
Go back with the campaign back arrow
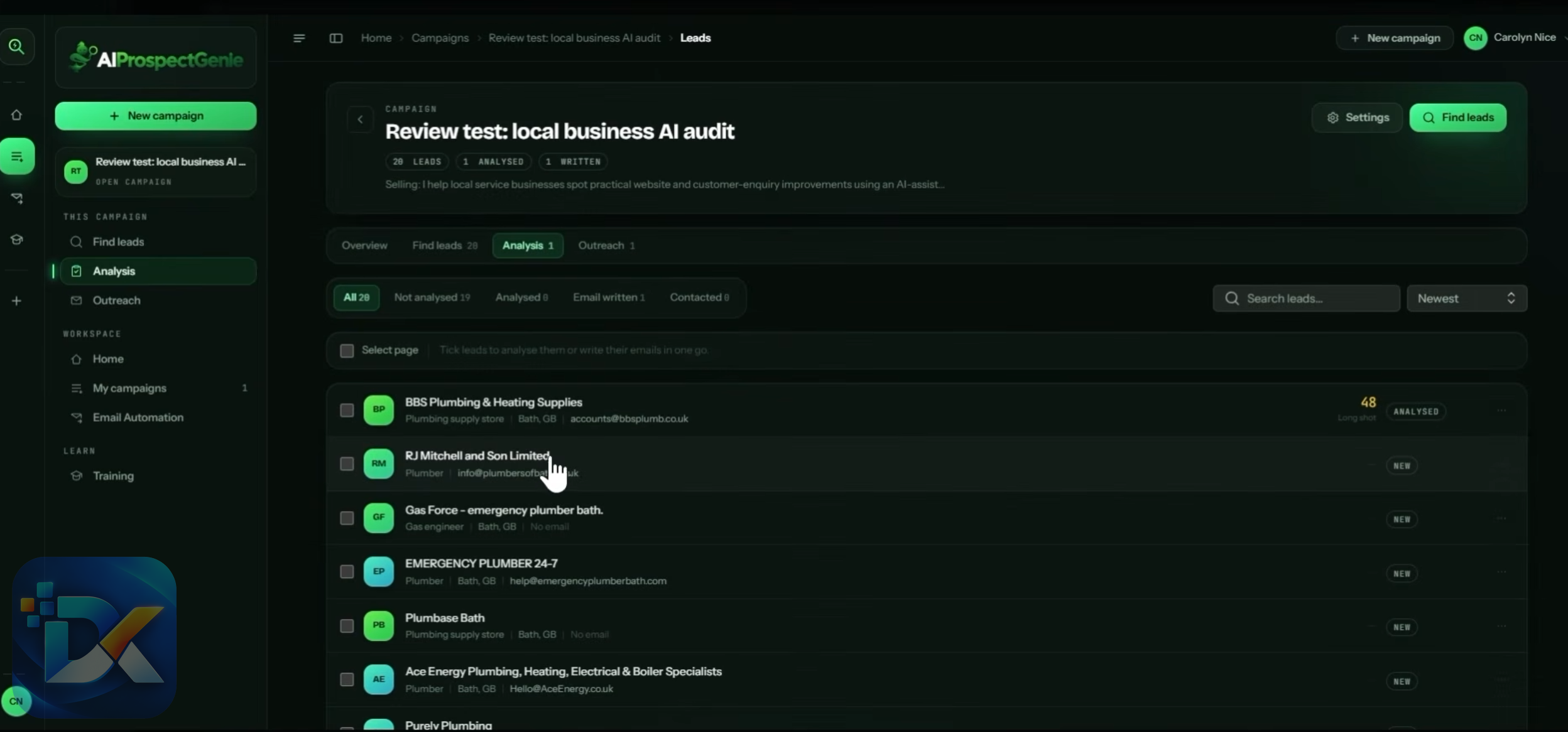tap(360, 119)
